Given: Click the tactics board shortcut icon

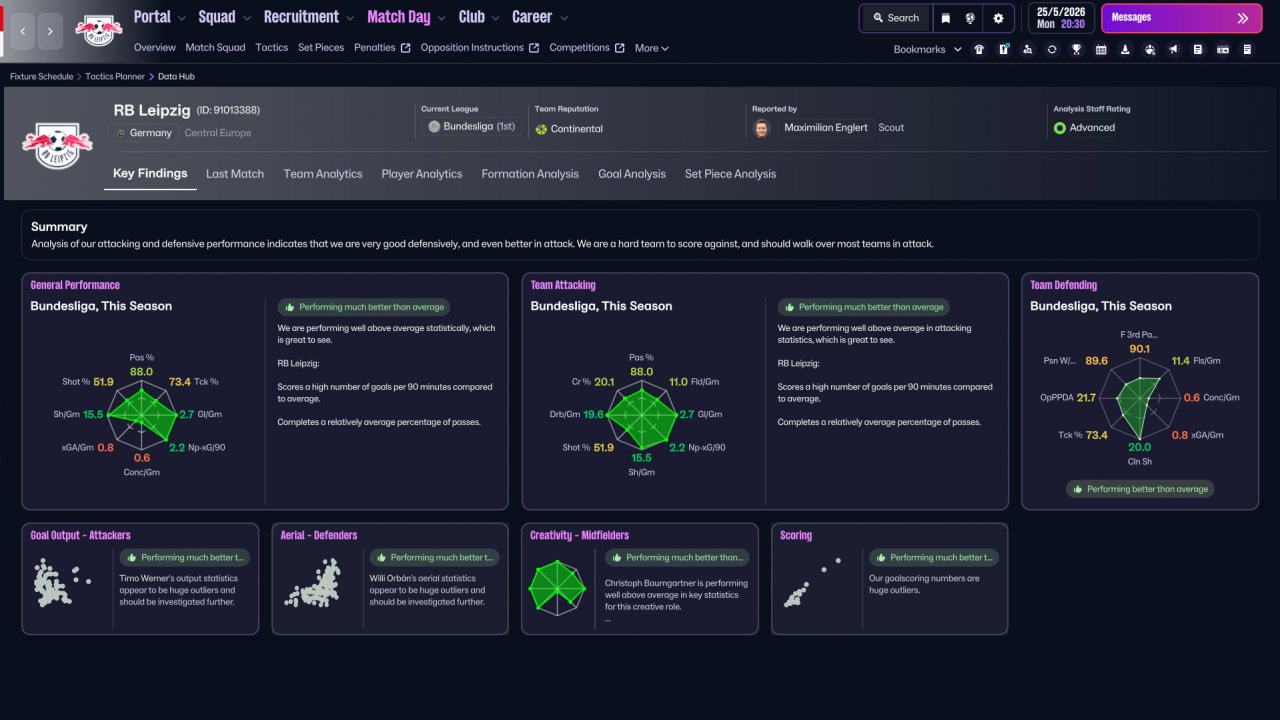Looking at the screenshot, I should point(1003,49).
